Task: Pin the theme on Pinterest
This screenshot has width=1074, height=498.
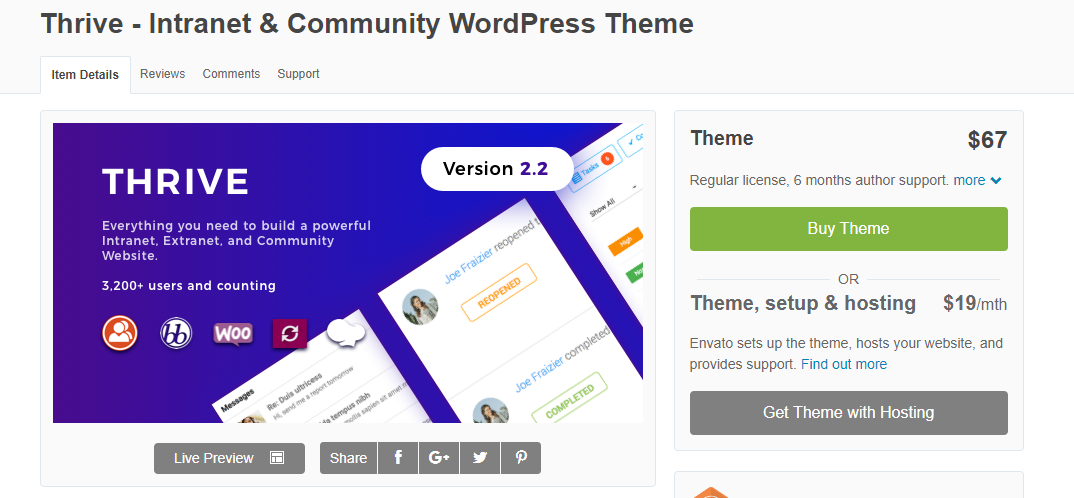Action: point(521,458)
